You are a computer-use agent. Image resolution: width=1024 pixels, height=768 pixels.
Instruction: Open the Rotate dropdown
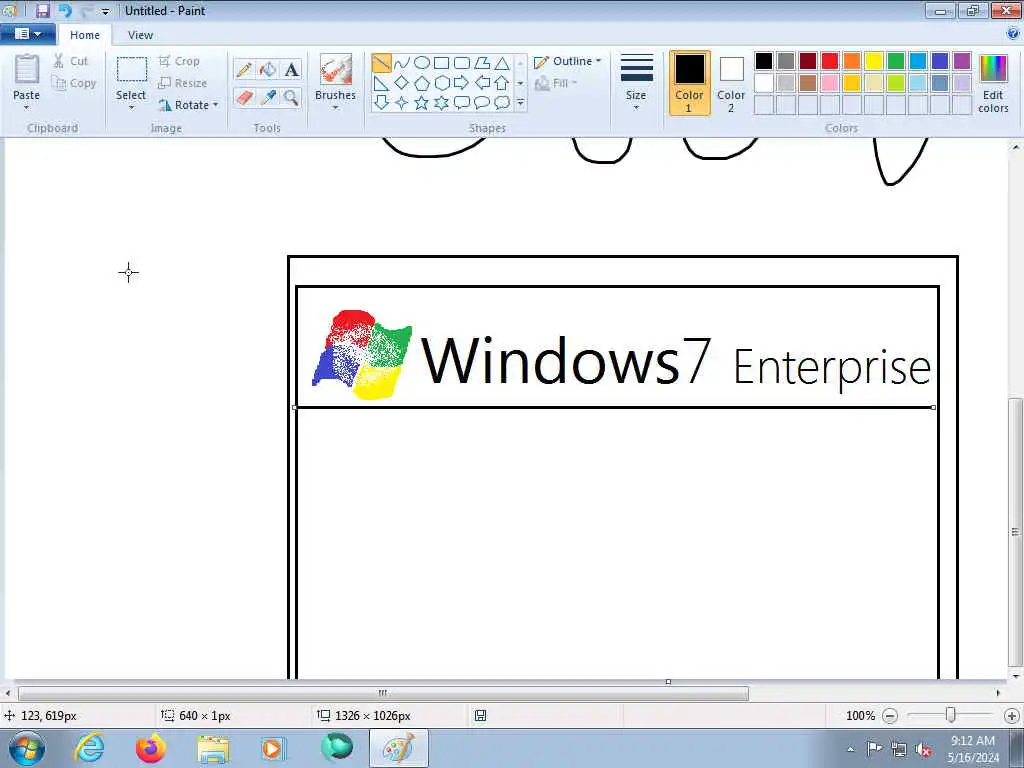click(x=189, y=105)
